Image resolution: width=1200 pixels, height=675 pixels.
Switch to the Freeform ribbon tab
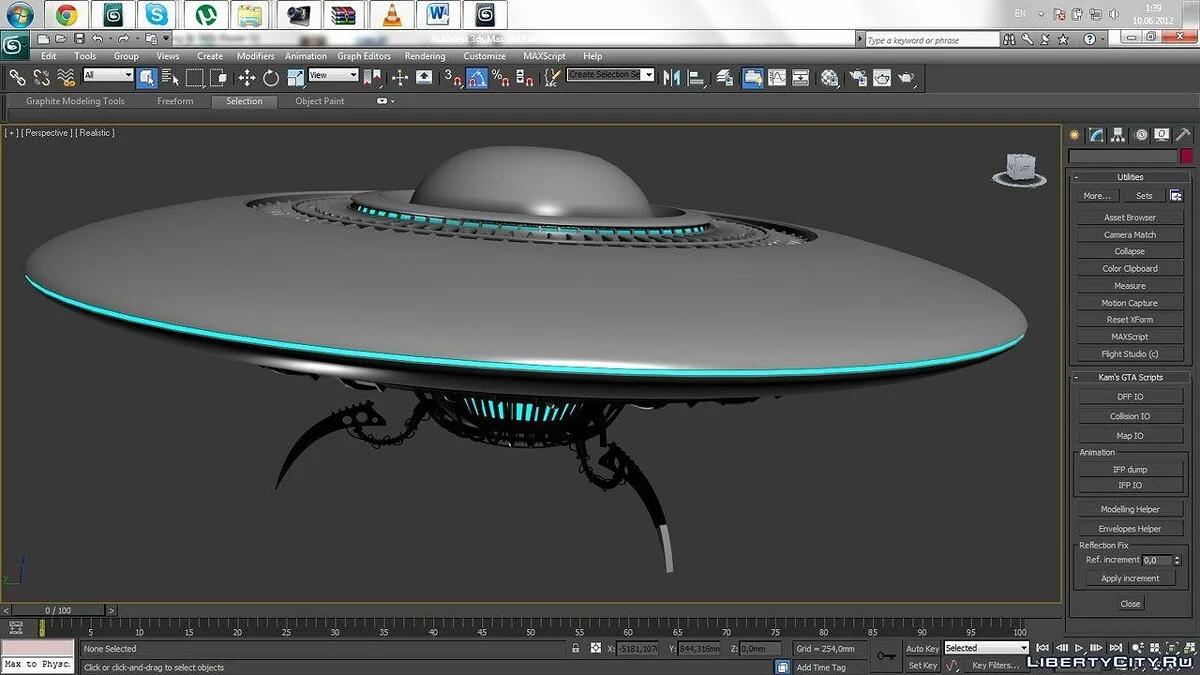click(175, 101)
